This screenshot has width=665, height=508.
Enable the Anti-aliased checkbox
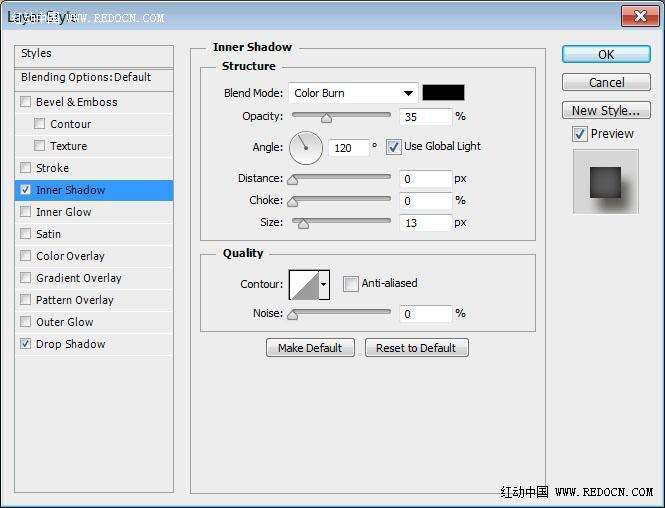pos(351,284)
